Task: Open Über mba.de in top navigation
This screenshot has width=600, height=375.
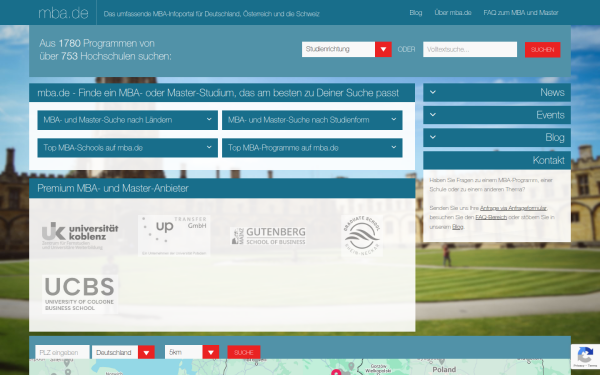Action: [453, 13]
